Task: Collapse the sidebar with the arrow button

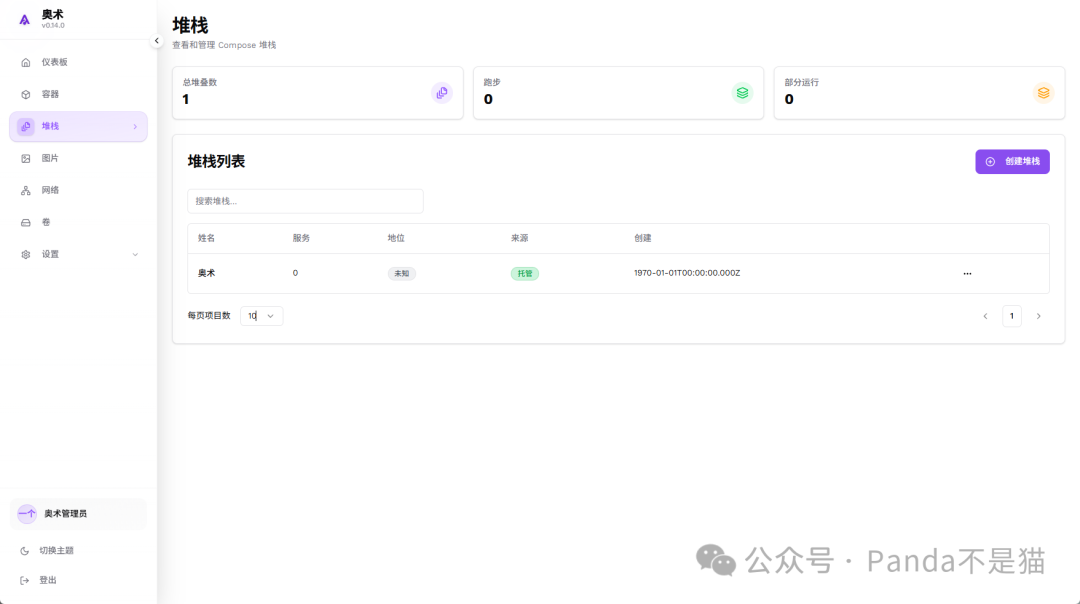Action: [156, 41]
